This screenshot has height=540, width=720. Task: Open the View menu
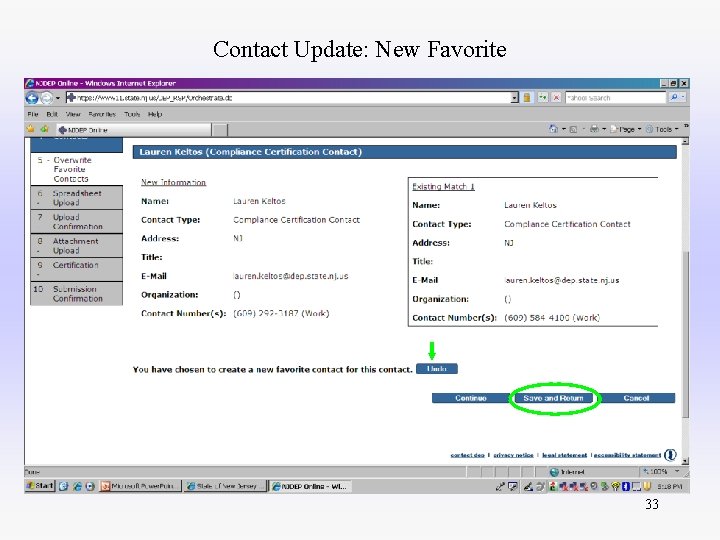[x=73, y=114]
